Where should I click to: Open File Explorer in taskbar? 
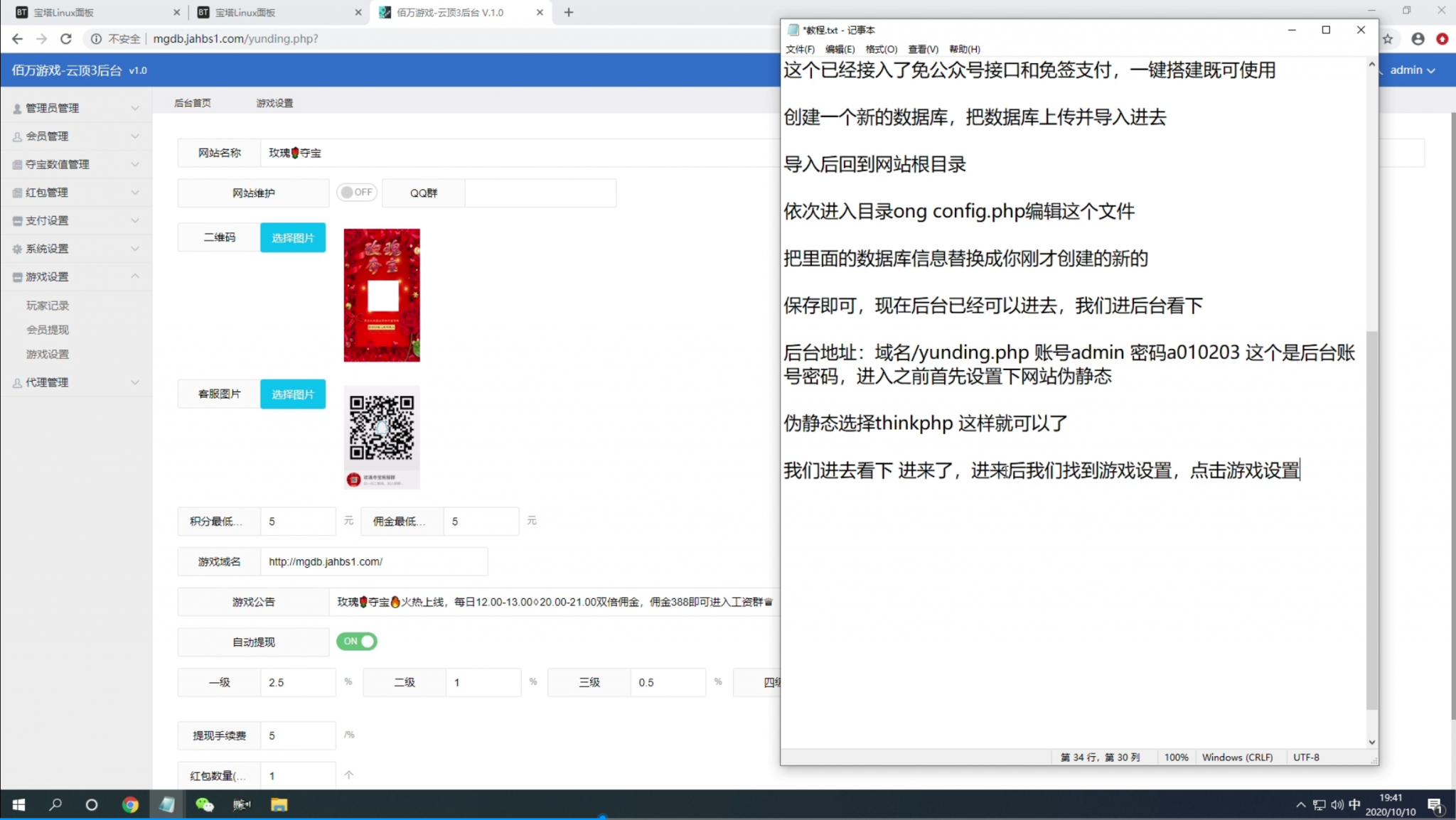click(279, 804)
